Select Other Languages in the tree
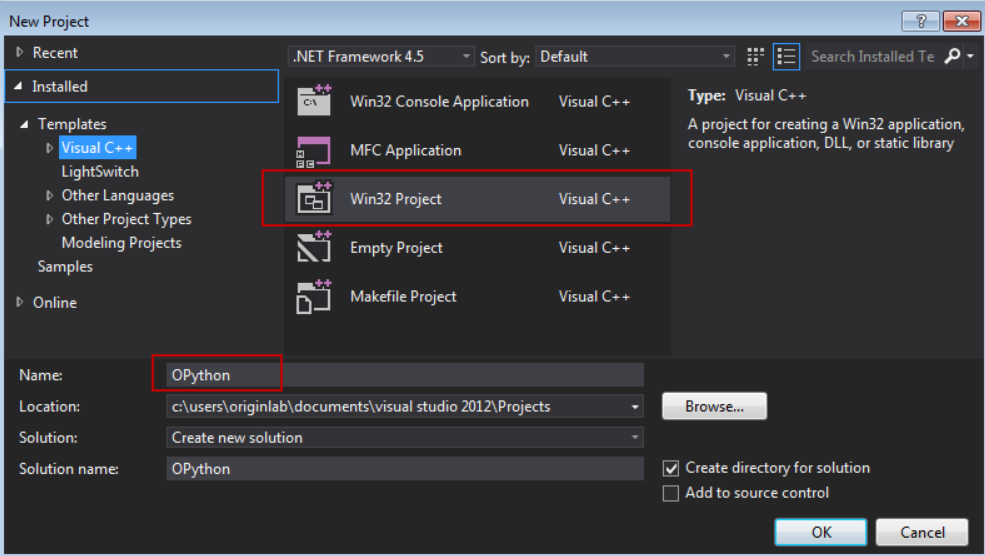Image resolution: width=985 pixels, height=556 pixels. [x=117, y=195]
